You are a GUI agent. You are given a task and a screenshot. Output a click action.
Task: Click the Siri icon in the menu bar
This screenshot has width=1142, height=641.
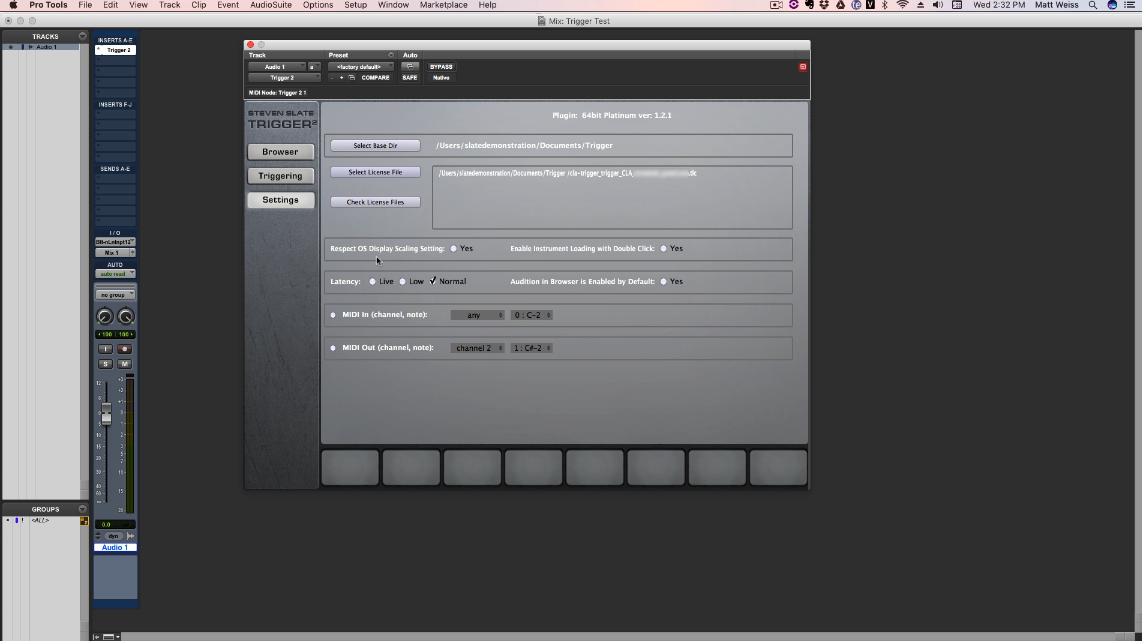[x=1112, y=5]
